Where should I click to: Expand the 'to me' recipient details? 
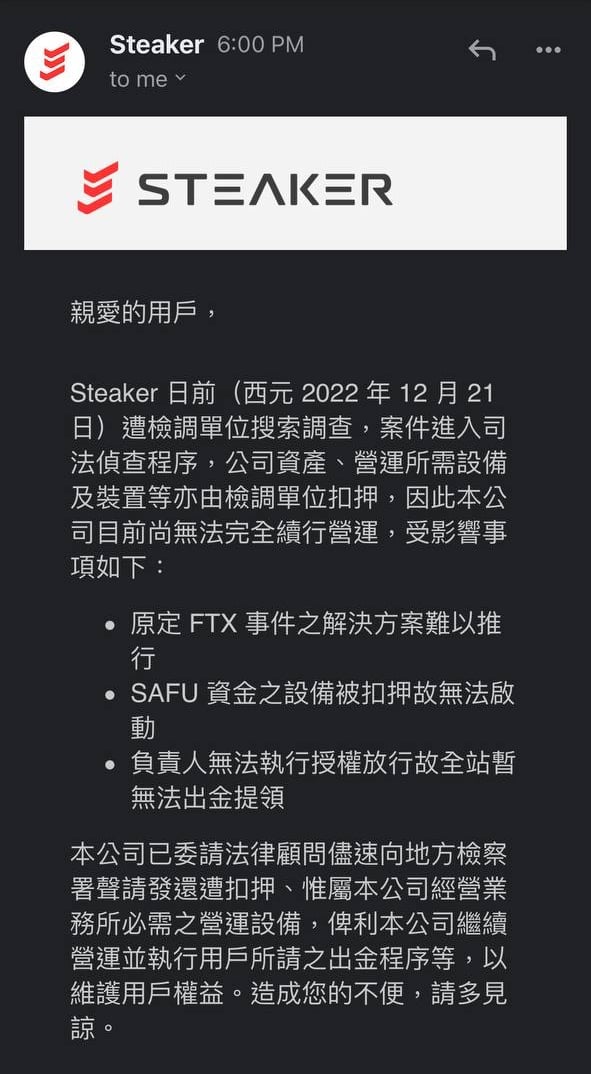(140, 79)
